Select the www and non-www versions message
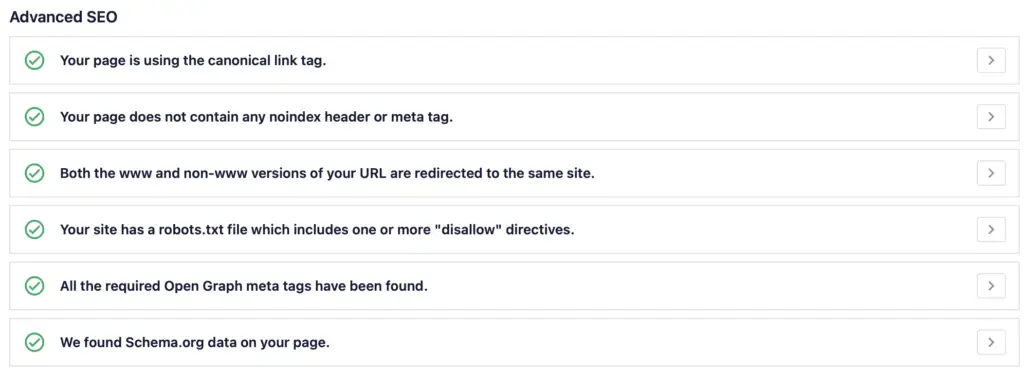The width and height of the screenshot is (1024, 369). 327,174
